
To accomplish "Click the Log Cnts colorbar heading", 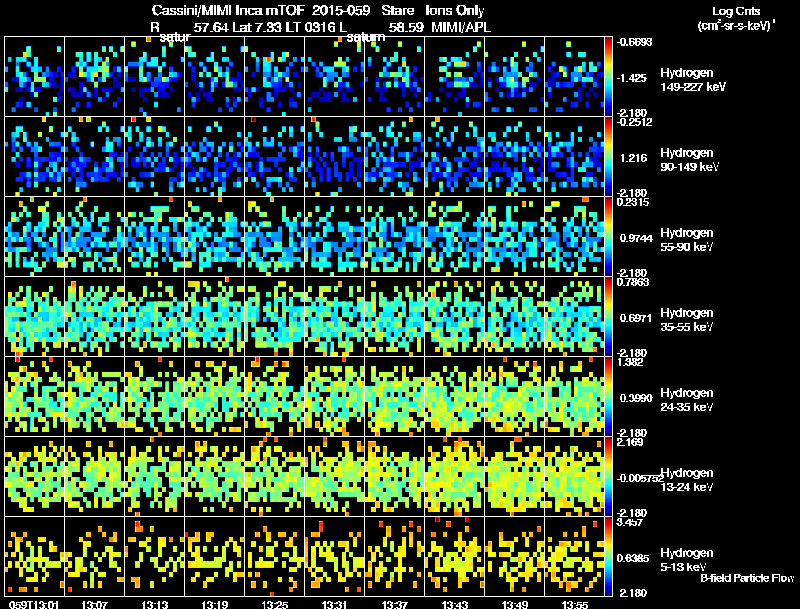I will coord(736,11).
